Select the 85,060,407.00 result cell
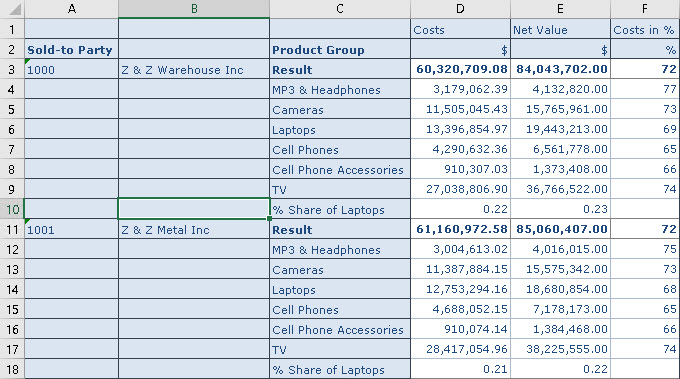The width and height of the screenshot is (680, 379). 560,229
